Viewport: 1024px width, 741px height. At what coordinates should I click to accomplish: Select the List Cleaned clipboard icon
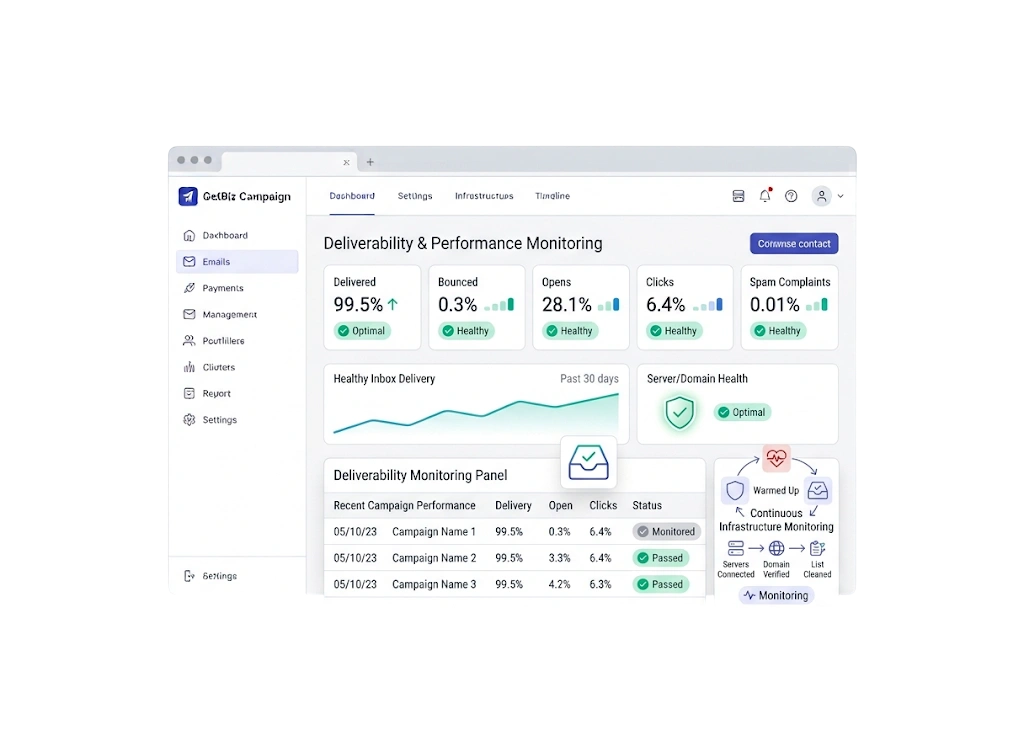tap(817, 548)
